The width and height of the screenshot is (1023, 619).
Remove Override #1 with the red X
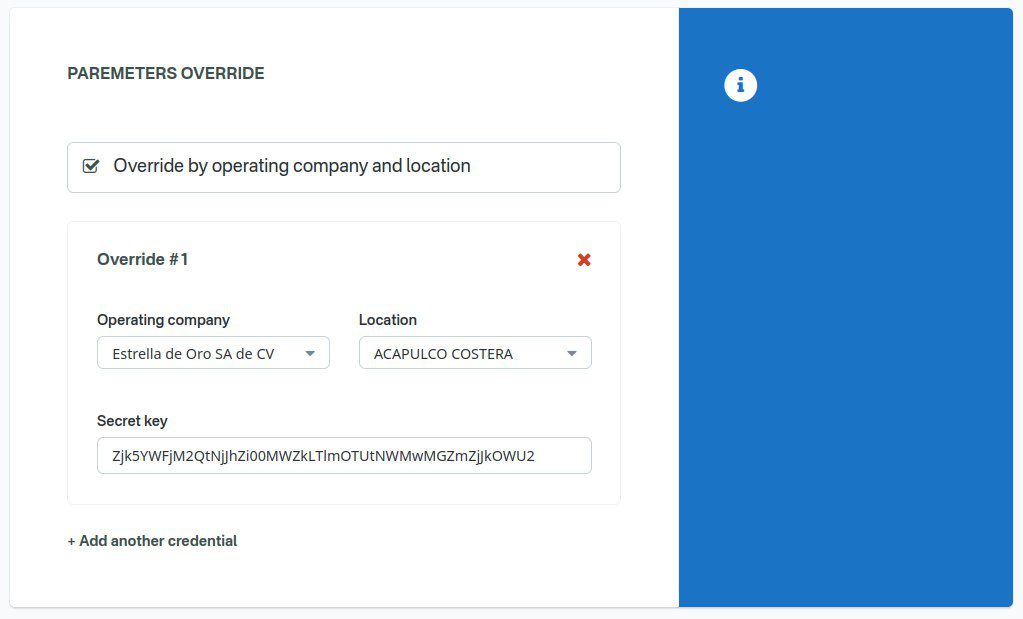584,260
